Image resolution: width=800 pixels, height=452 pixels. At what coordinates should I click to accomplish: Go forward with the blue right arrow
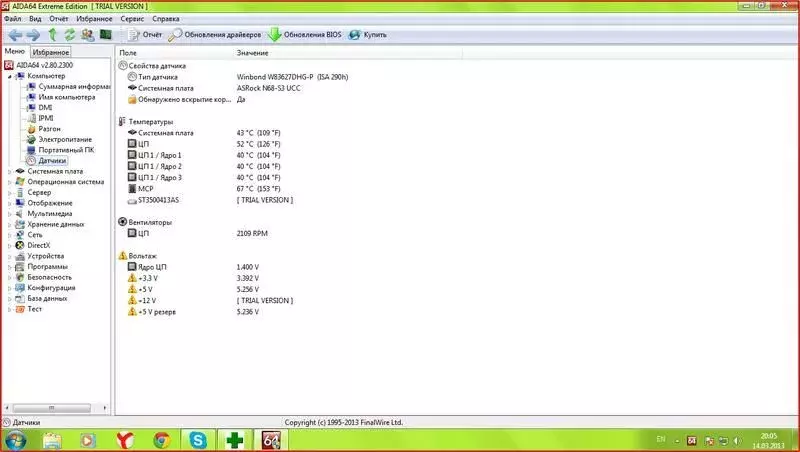(x=33, y=35)
